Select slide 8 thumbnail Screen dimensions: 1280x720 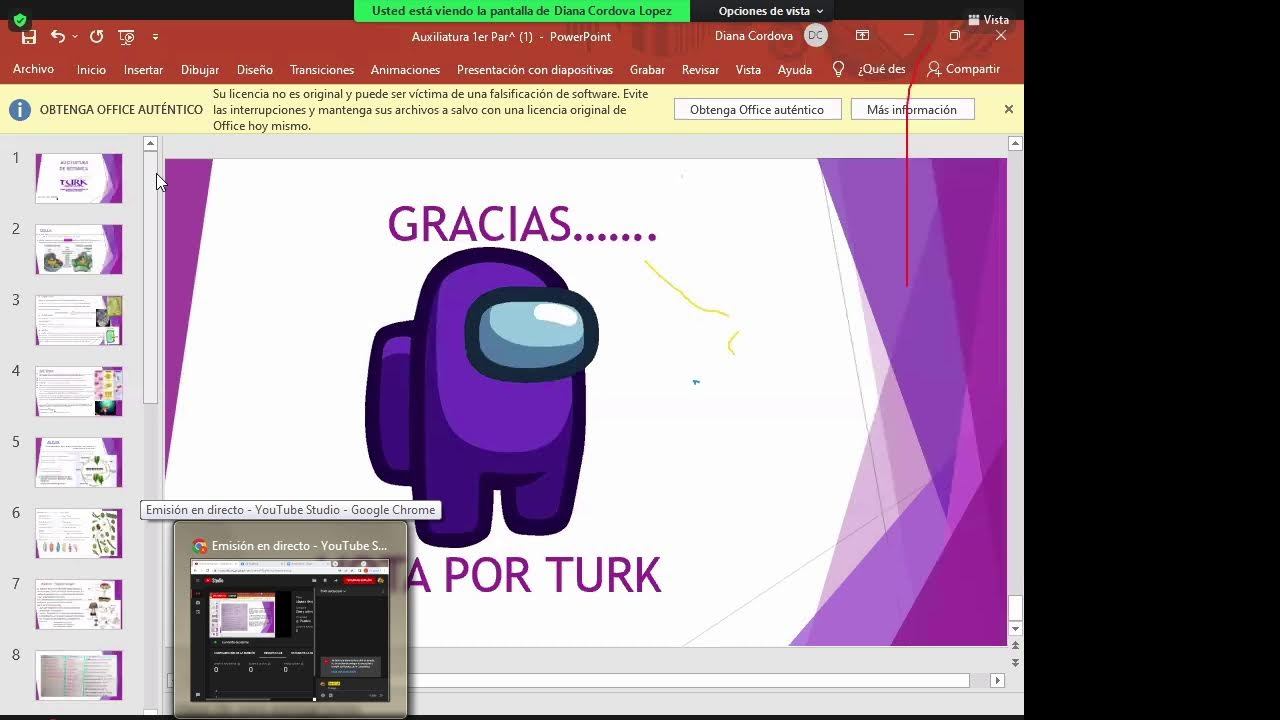click(79, 675)
